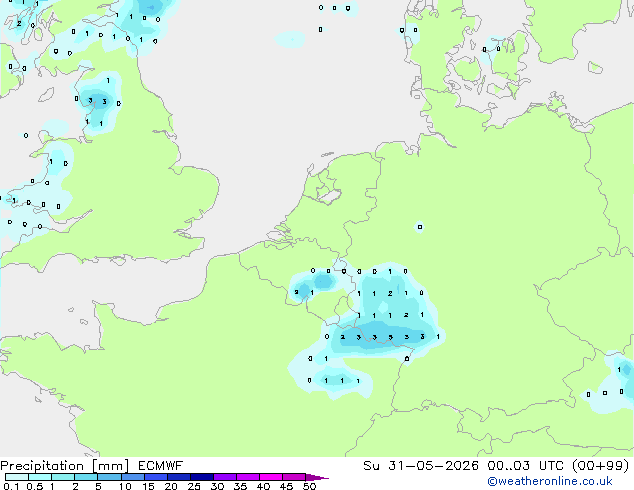Click the '0.5' legend scale label
This screenshot has height=490, width=634.
coord(35,486)
